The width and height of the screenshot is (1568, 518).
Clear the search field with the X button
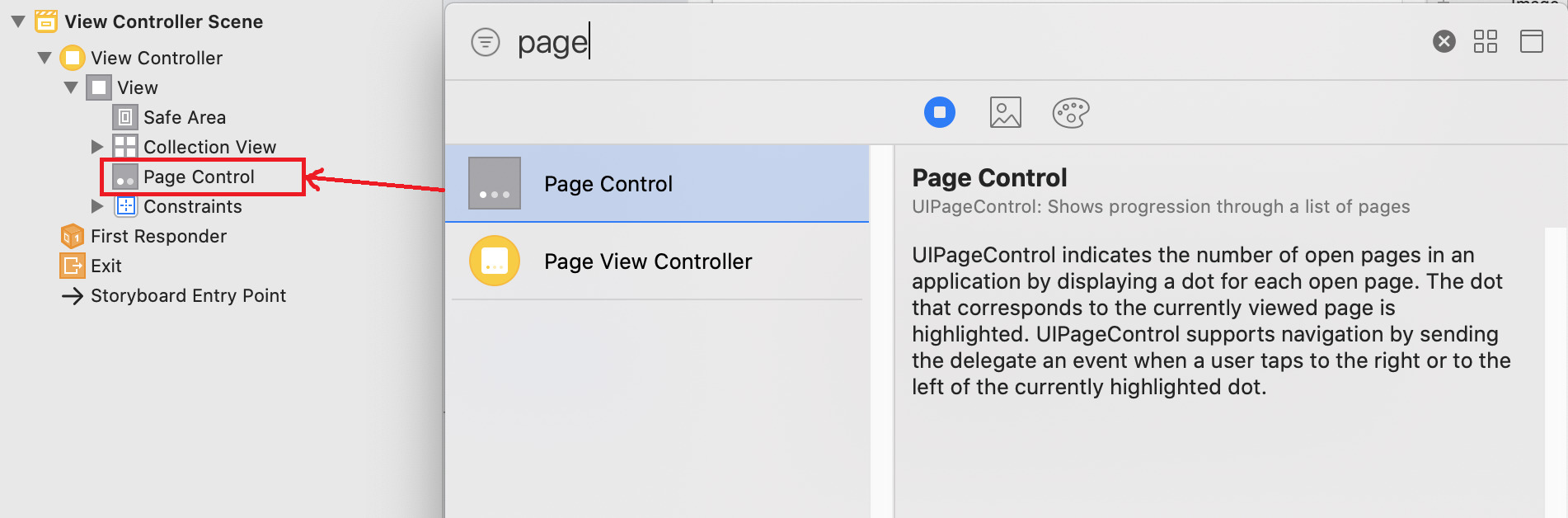[x=1444, y=41]
